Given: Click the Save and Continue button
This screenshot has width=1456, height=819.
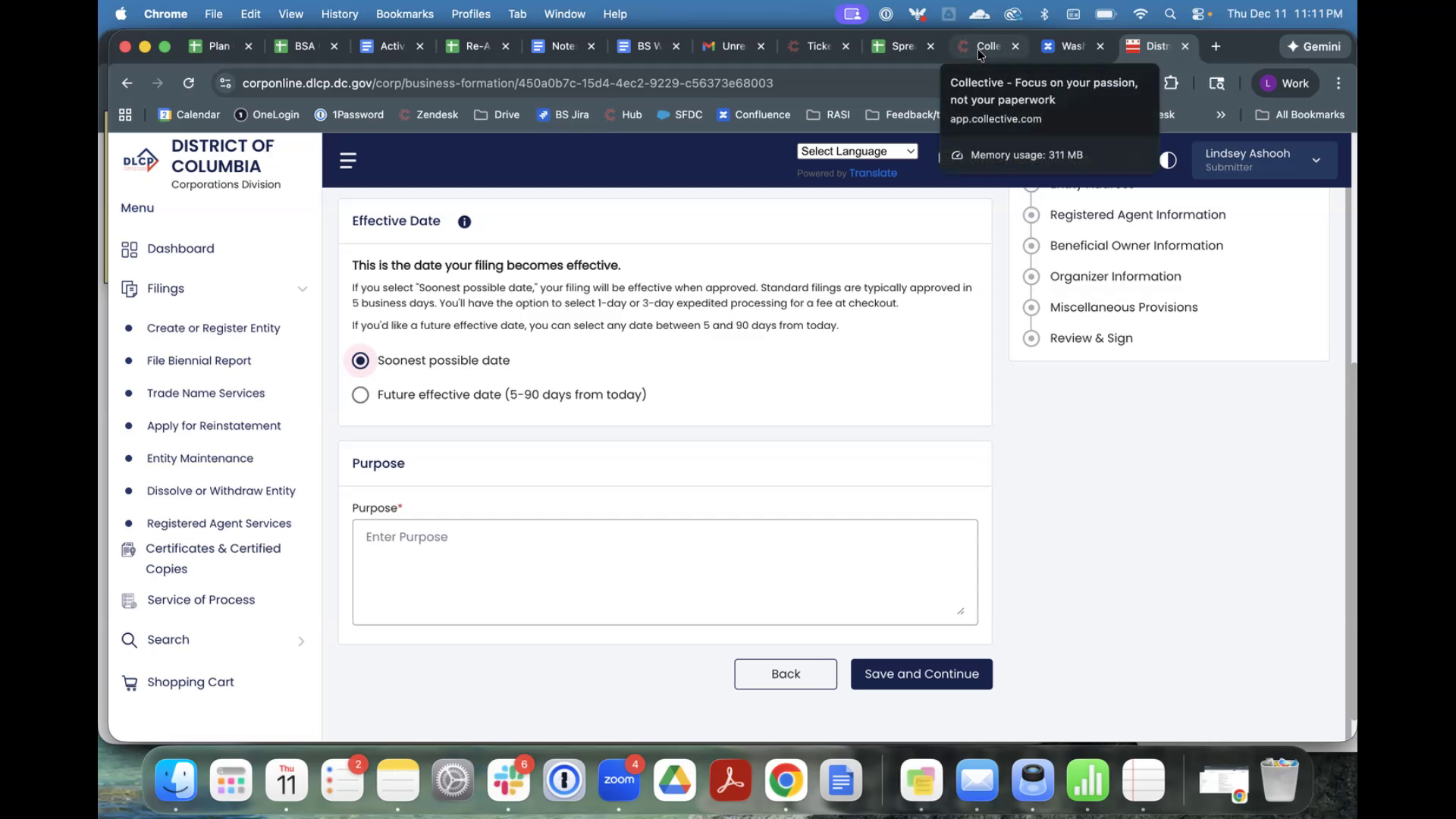Looking at the screenshot, I should pyautogui.click(x=921, y=674).
